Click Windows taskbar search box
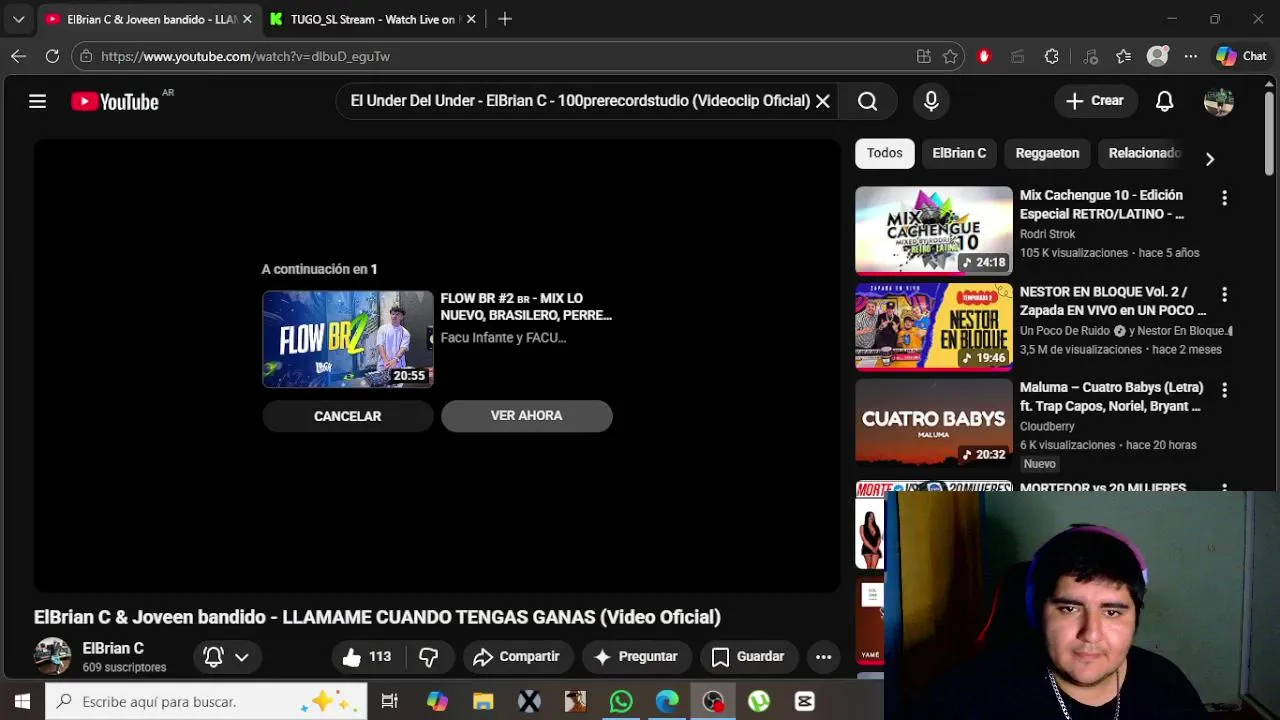Viewport: 1280px width, 720px height. (206, 701)
